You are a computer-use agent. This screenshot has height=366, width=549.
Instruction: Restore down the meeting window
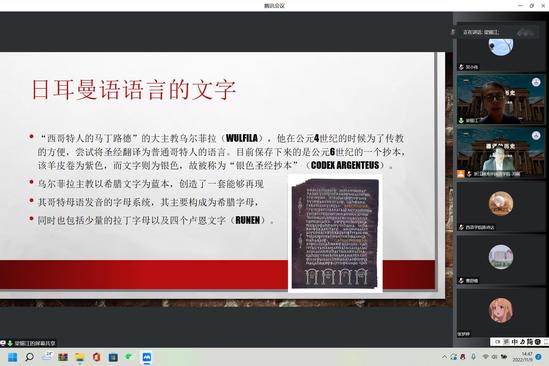click(531, 5)
